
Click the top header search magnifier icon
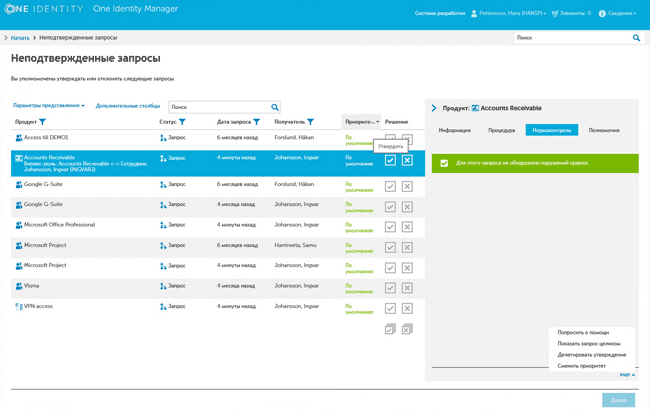[x=636, y=38]
